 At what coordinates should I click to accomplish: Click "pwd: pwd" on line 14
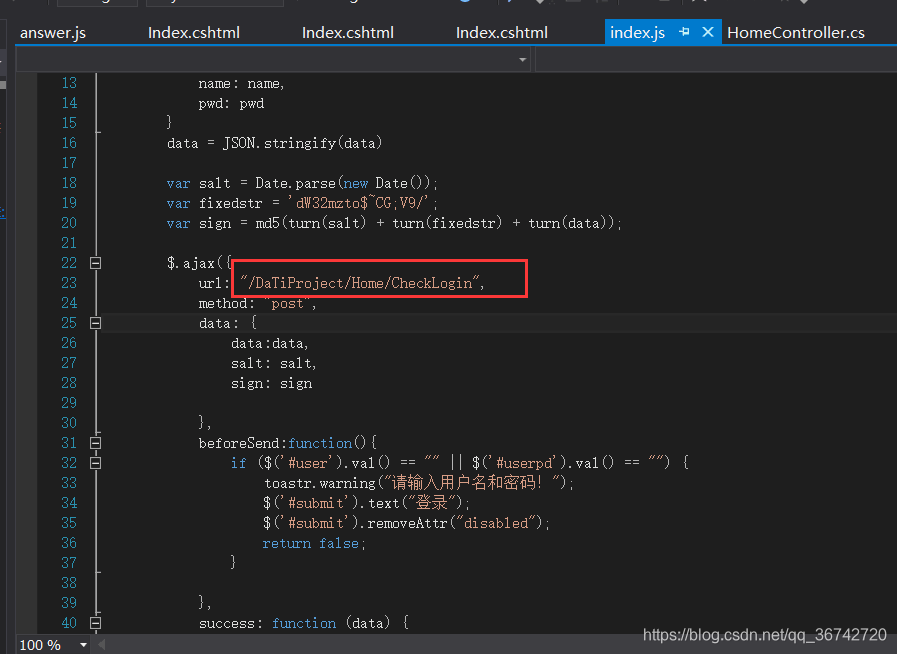(x=231, y=104)
